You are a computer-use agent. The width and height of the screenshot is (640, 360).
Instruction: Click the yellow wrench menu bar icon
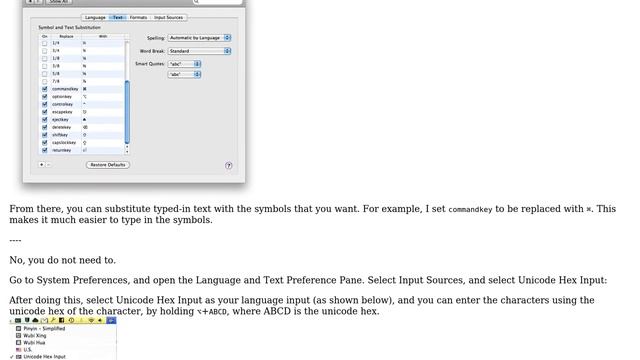click(53, 320)
